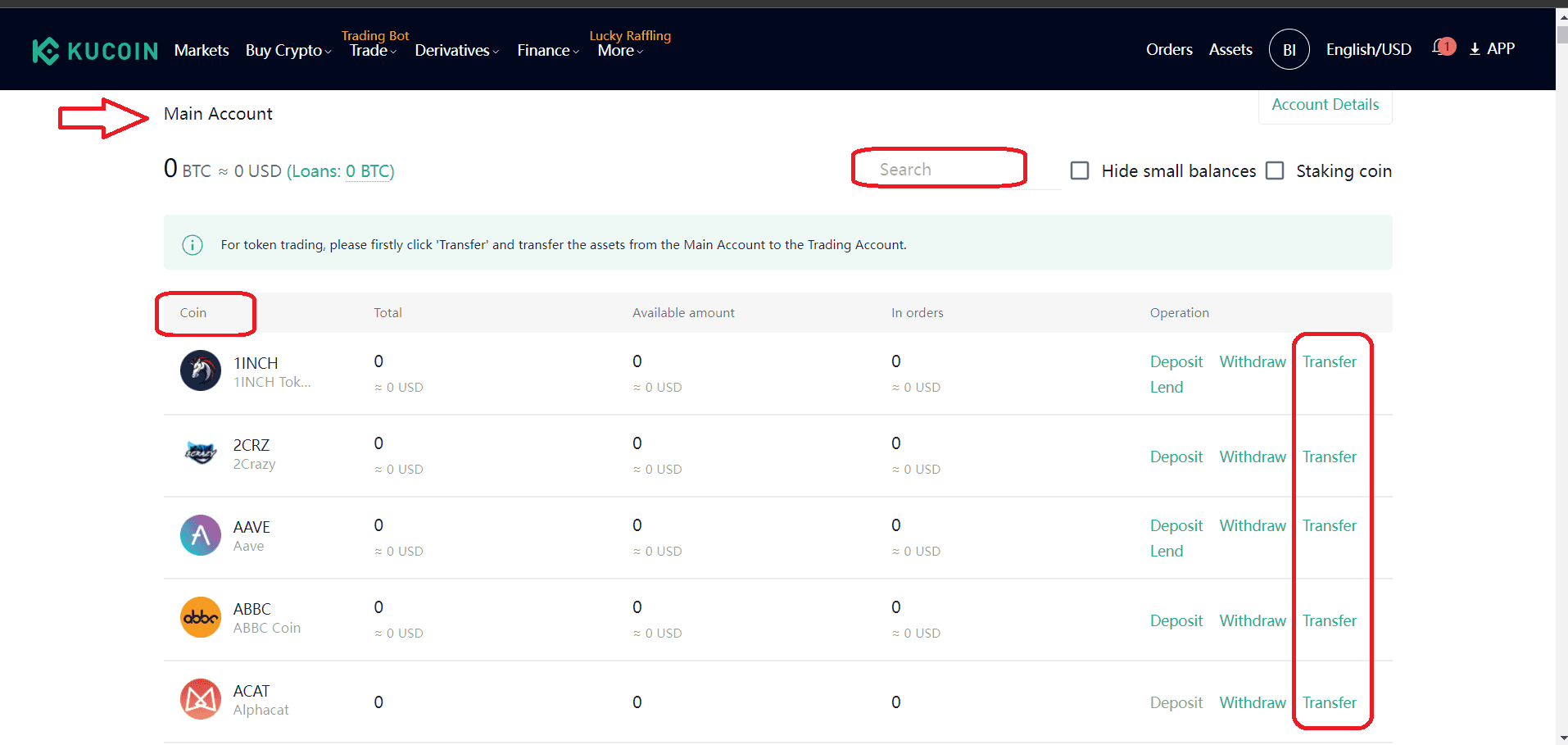1568x745 pixels.
Task: Click the ABBC coin icon
Action: 201,616
